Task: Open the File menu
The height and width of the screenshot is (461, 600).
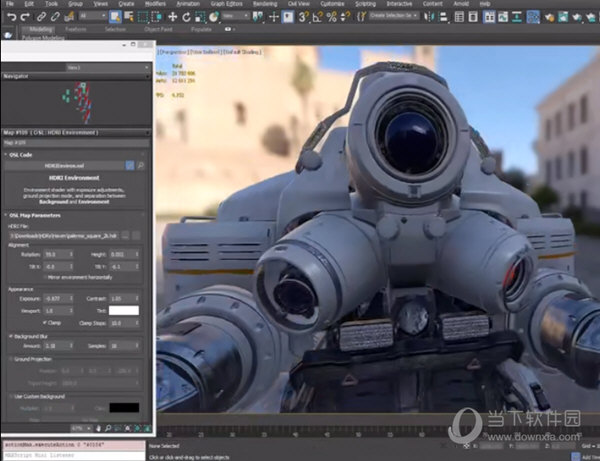Action: click(10, 4)
